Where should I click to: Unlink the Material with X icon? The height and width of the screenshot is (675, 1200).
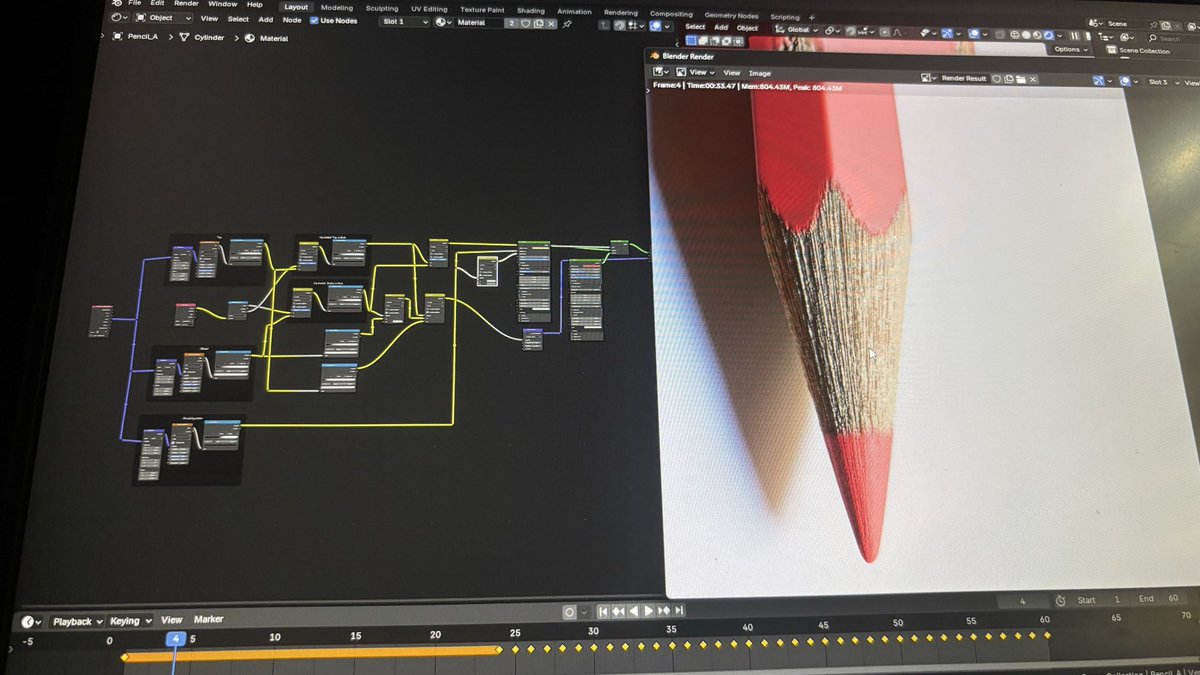point(551,24)
